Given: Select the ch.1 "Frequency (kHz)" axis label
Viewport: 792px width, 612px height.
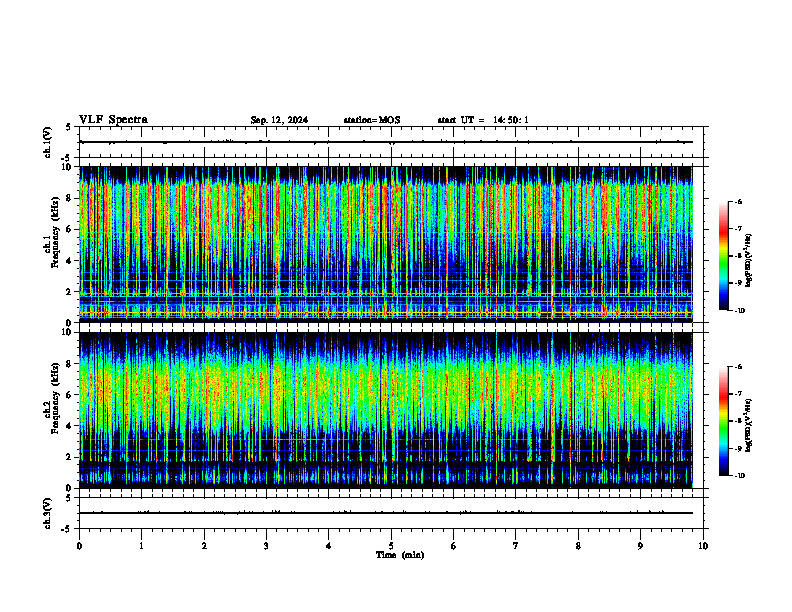Looking at the screenshot, I should 55,232.
